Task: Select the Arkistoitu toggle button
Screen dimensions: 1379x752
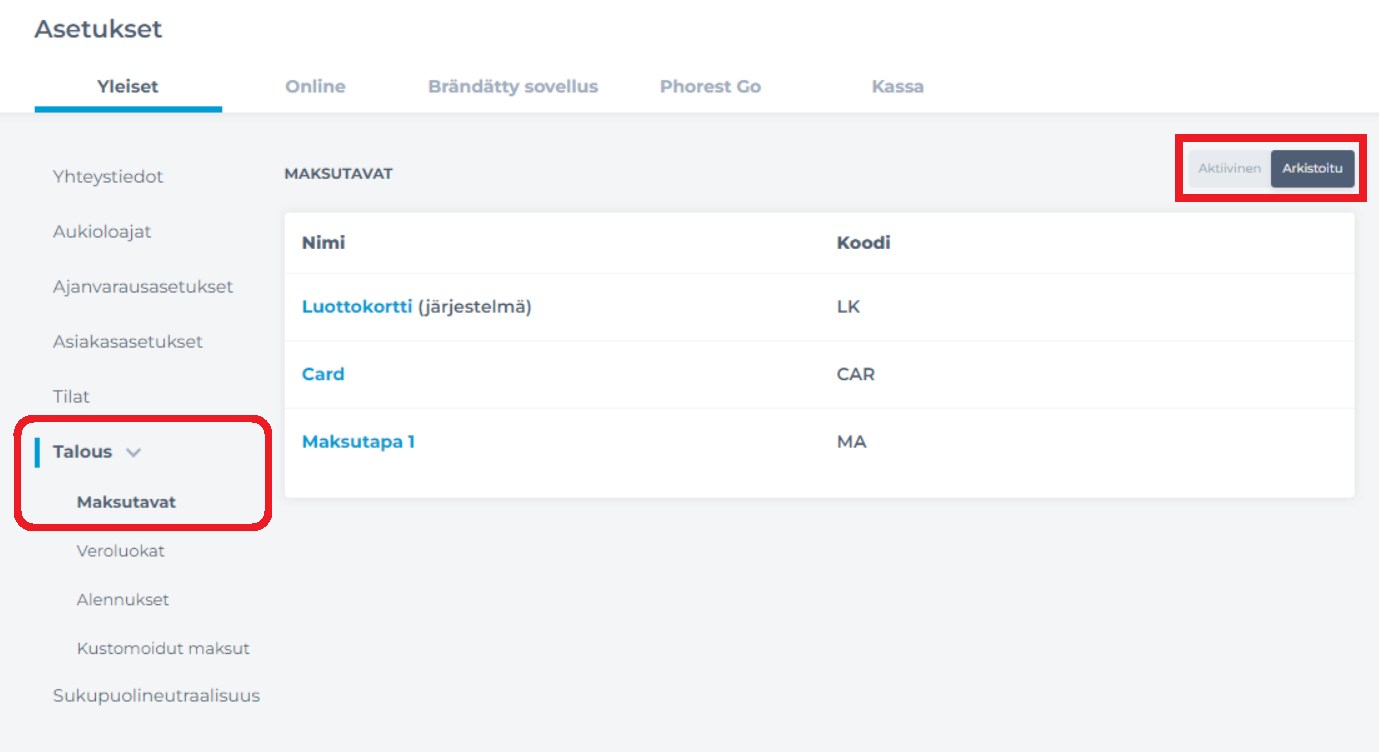Action: tap(1312, 169)
